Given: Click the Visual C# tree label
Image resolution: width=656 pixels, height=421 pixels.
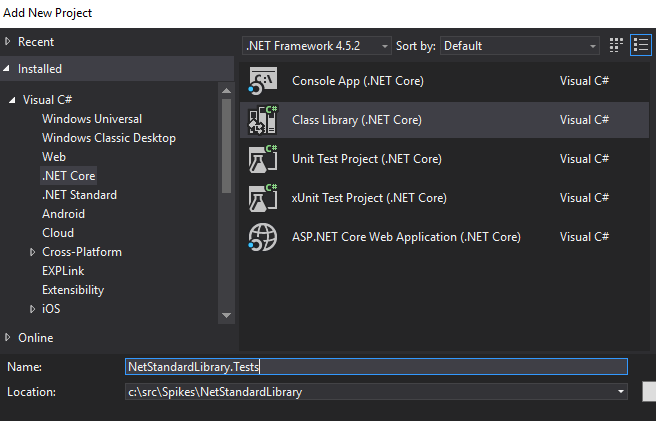Looking at the screenshot, I should (x=47, y=100).
